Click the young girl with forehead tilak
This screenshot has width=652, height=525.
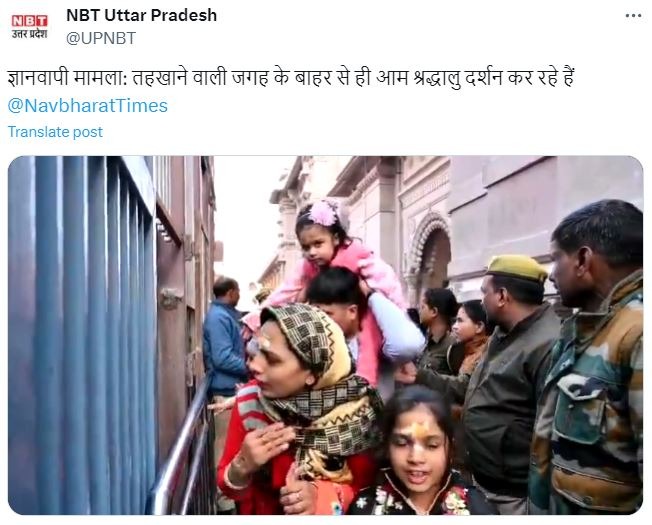pos(418,451)
